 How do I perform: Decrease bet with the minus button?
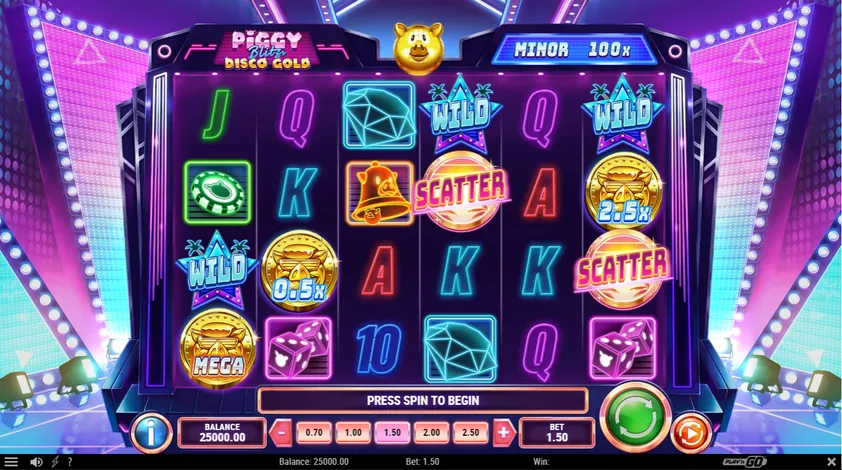pos(281,432)
